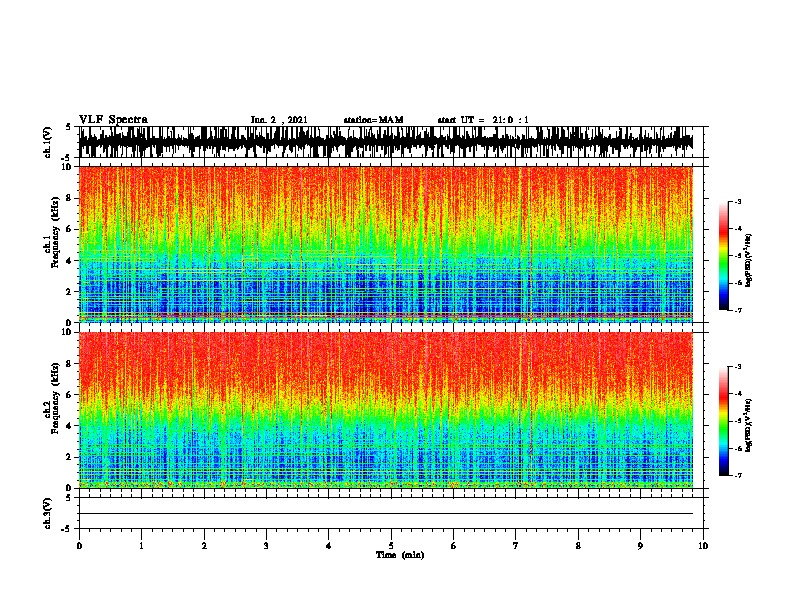This screenshot has width=792, height=612.
Task: Click the ch.1 spectrogram color scale bar
Action: (724, 256)
